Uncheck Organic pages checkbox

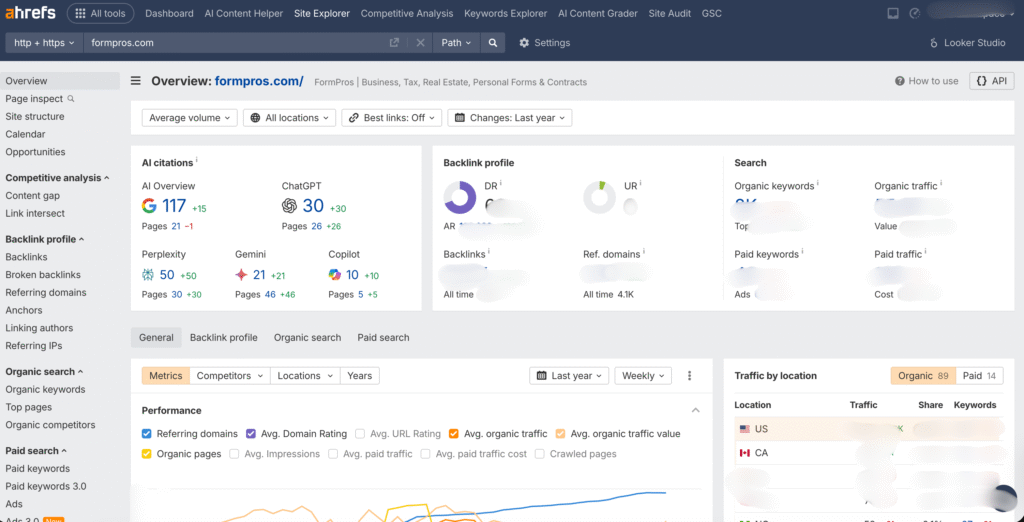147,453
